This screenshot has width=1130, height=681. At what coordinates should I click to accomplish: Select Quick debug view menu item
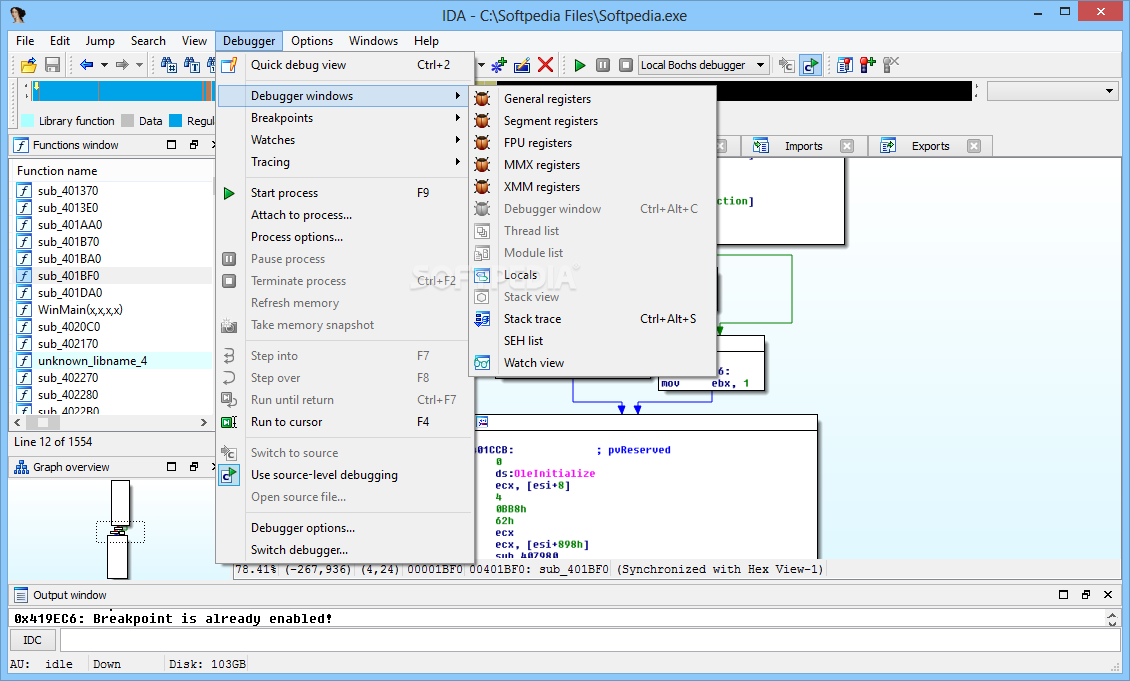click(344, 65)
